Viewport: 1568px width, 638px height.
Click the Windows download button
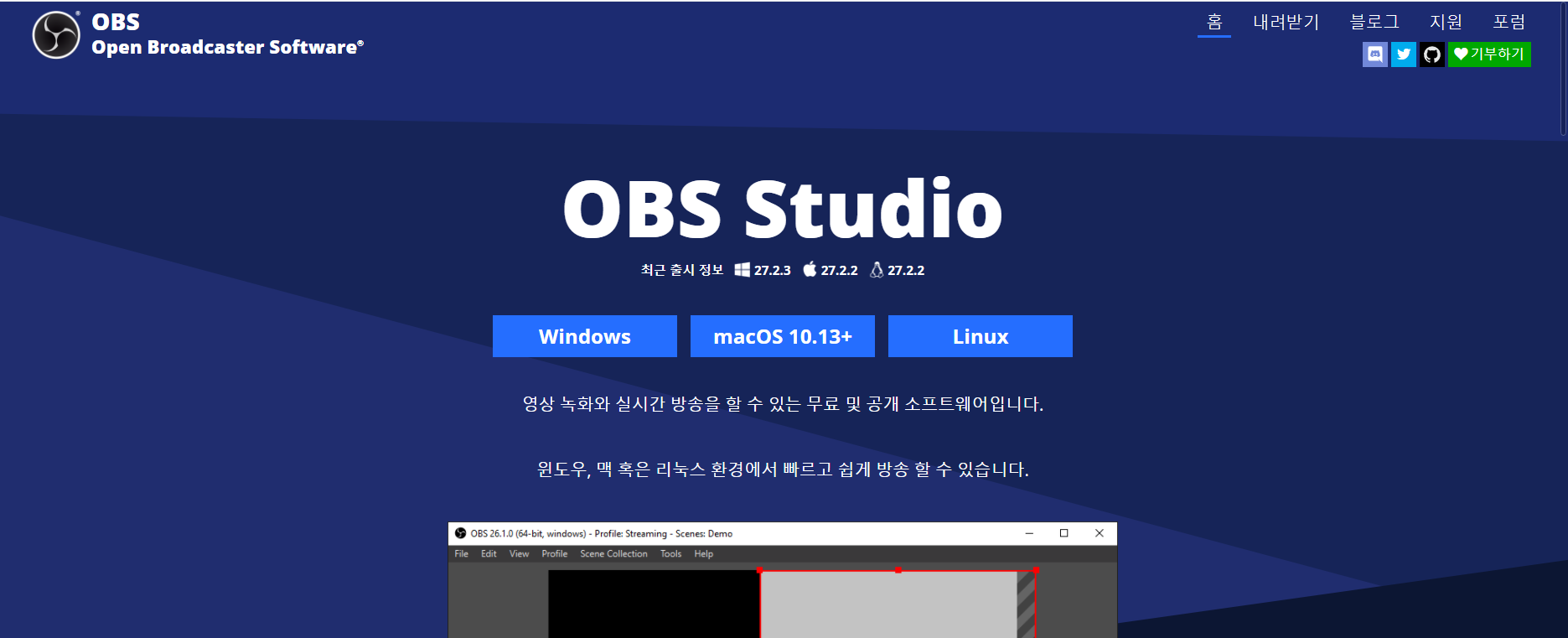click(x=585, y=336)
